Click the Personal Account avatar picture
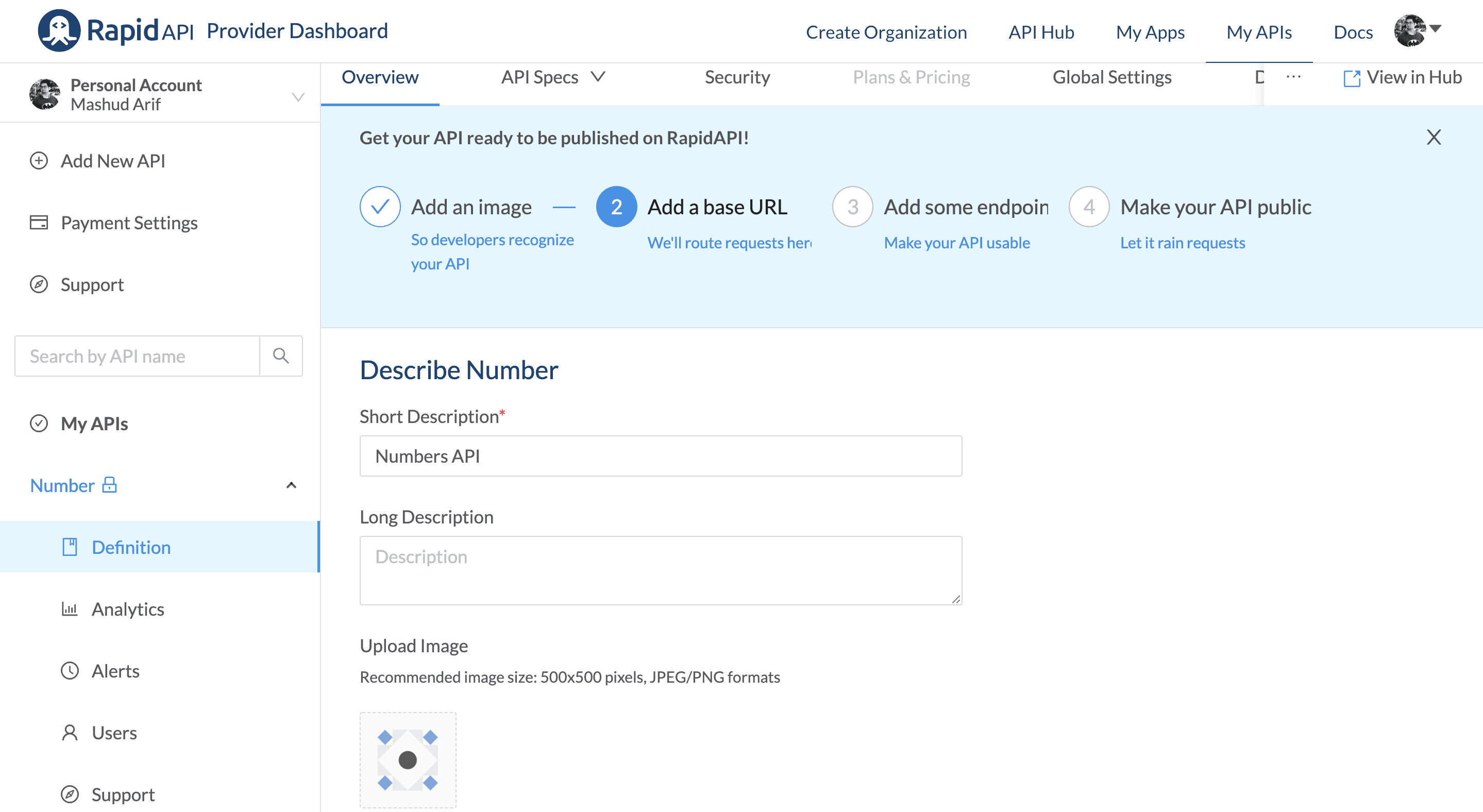Screen dimensions: 1483x812 pyautogui.click(x=45, y=94)
